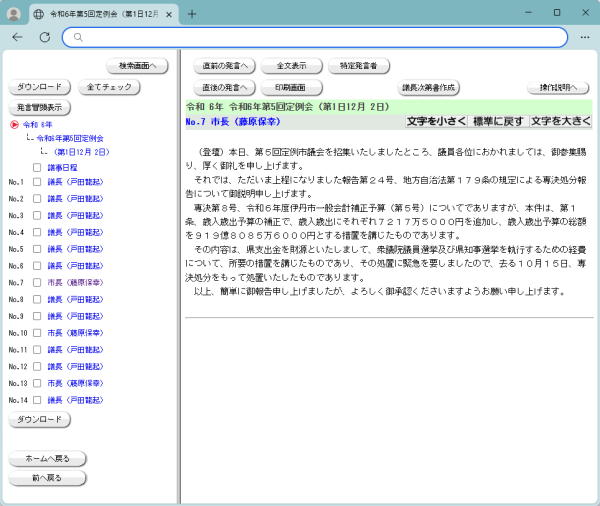Open No.7 市長(藤原保幸) link in list
The image size is (600, 506).
75,282
